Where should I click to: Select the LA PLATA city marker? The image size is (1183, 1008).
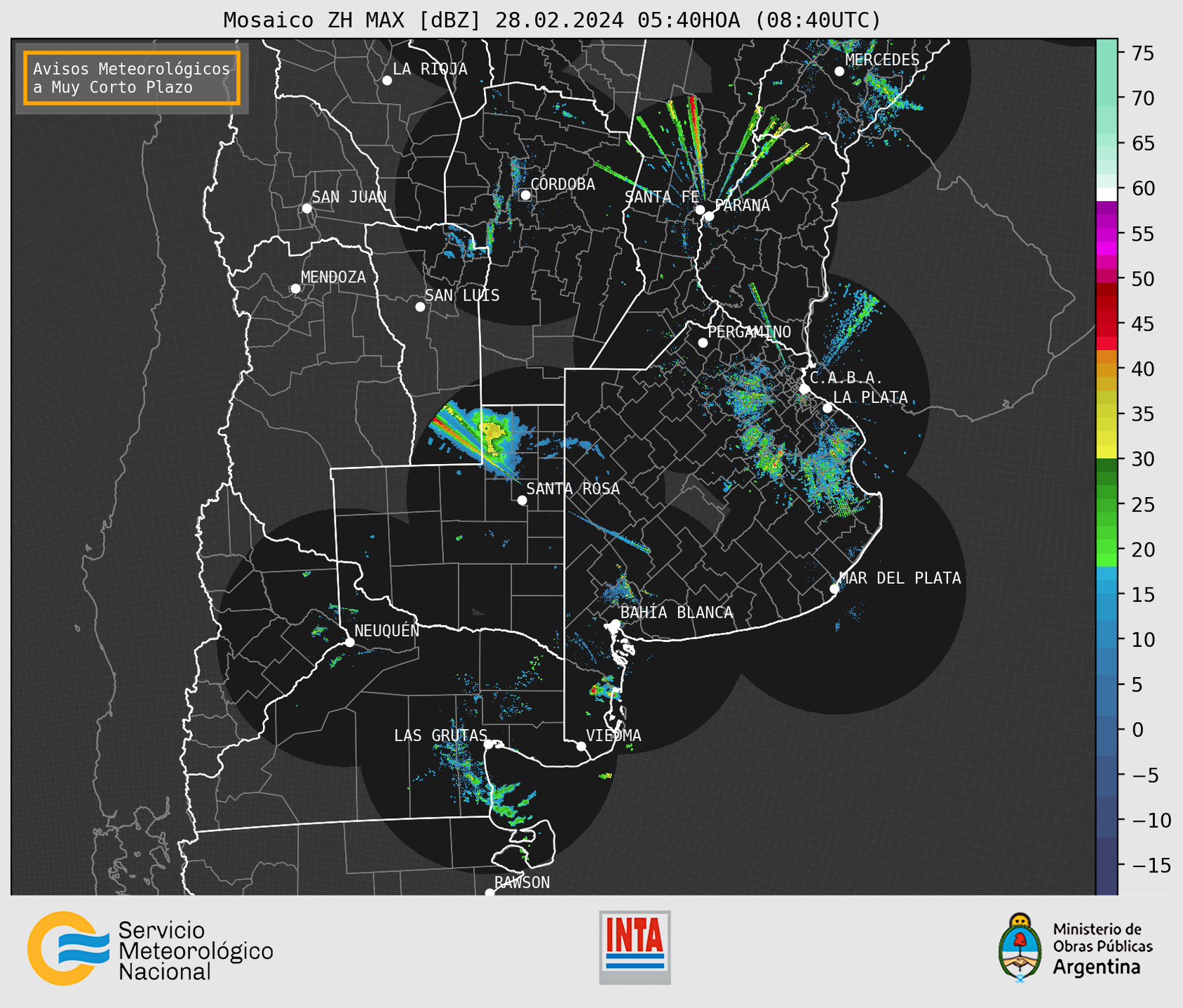pos(827,408)
